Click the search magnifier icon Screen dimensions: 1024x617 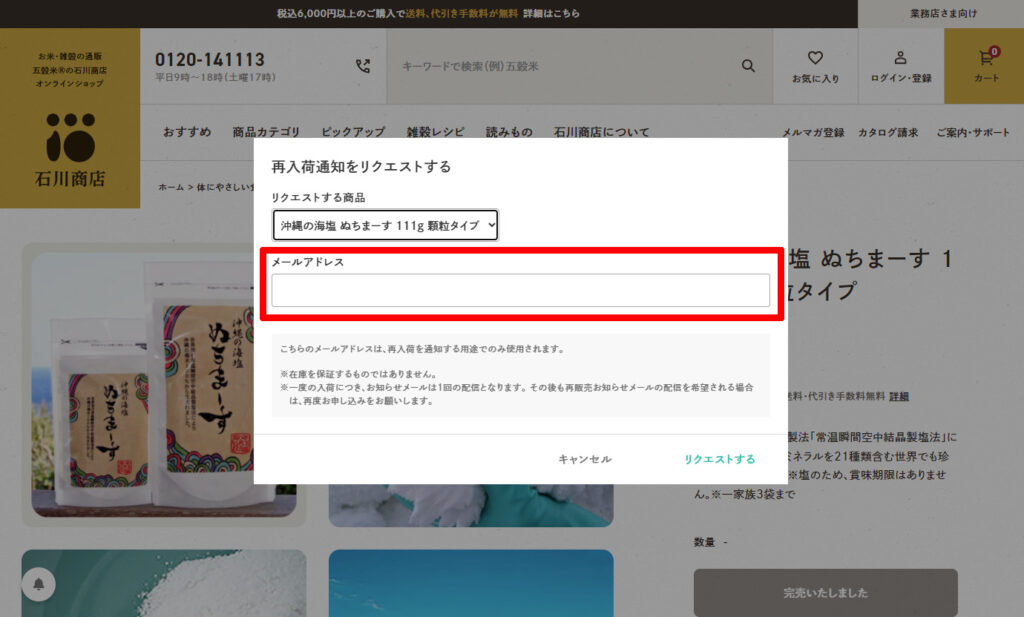click(748, 66)
